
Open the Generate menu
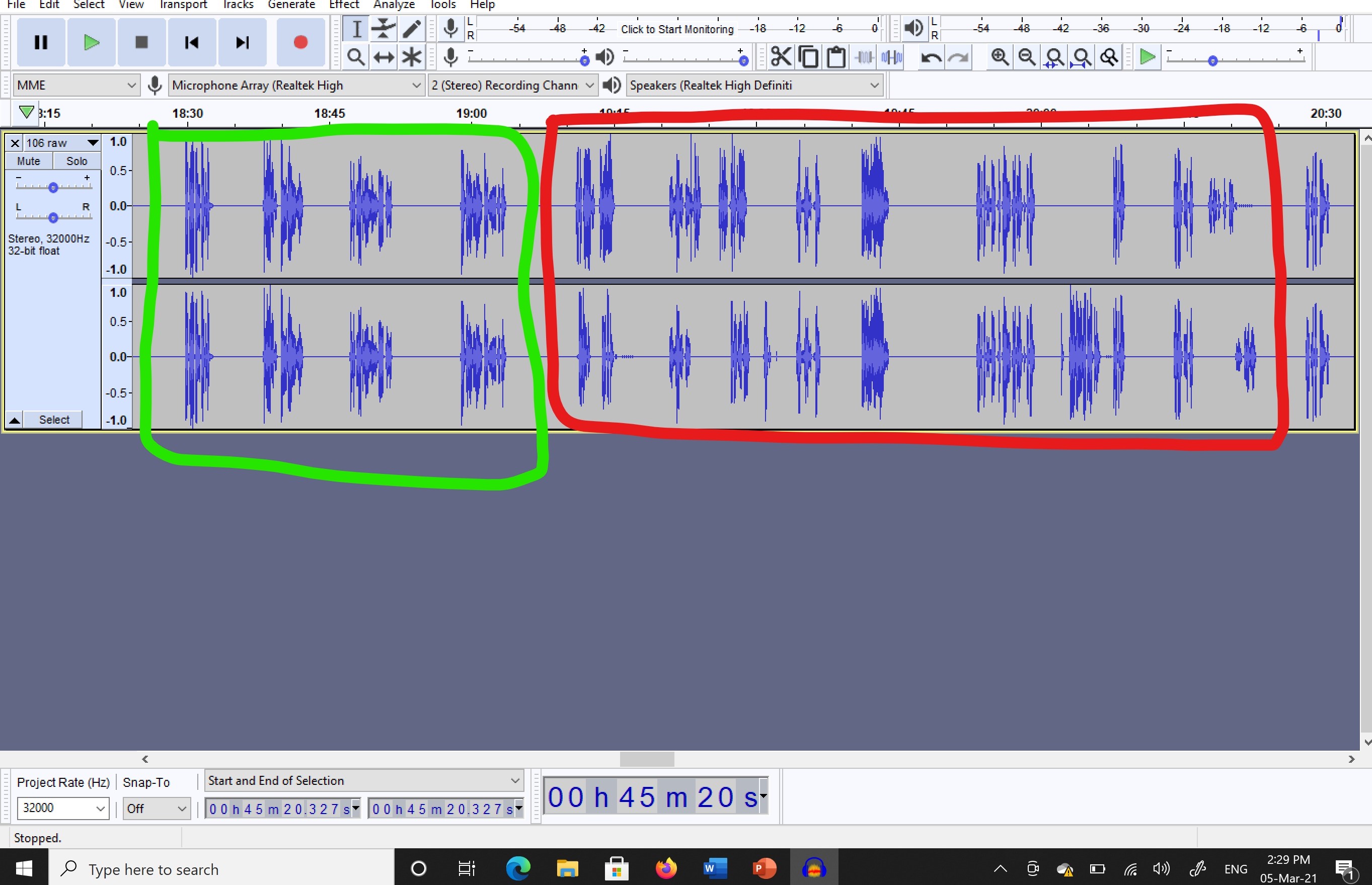[x=291, y=5]
